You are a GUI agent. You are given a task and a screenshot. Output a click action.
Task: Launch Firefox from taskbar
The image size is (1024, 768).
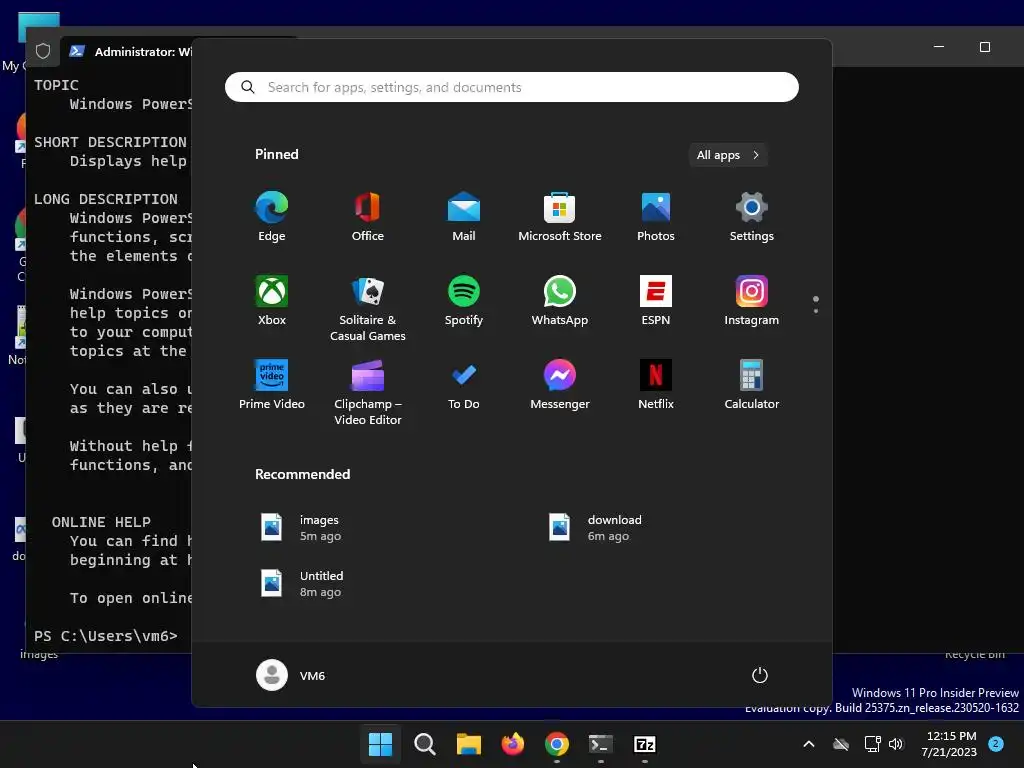coord(513,744)
